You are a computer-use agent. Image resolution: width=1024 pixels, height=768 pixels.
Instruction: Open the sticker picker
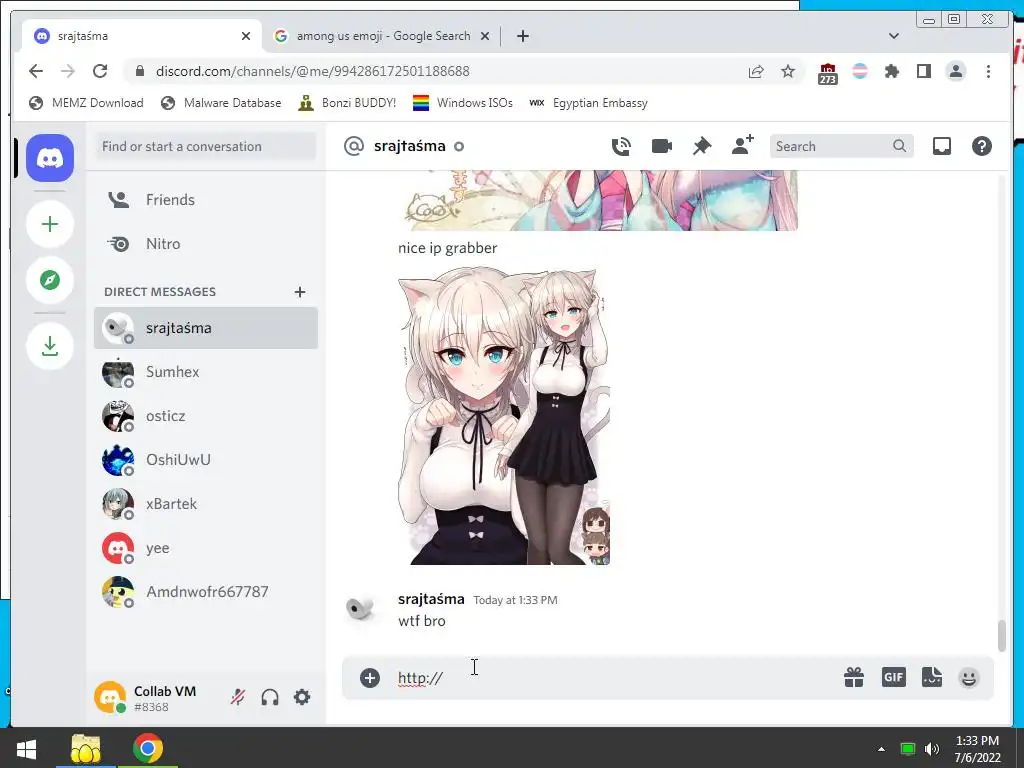tap(931, 677)
